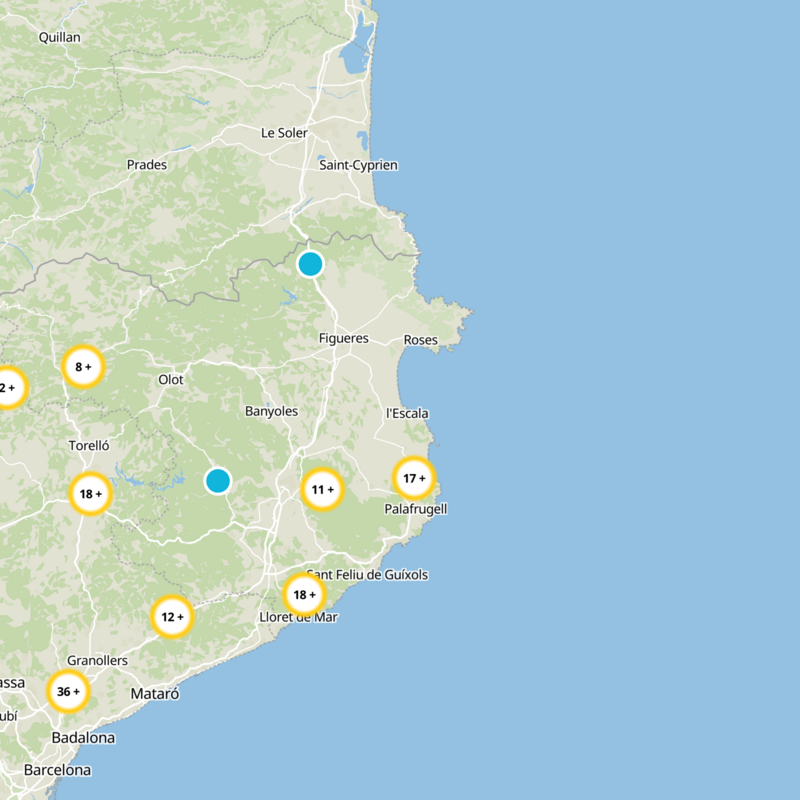Click the Badalona label
This screenshot has width=800, height=800.
pos(83,738)
